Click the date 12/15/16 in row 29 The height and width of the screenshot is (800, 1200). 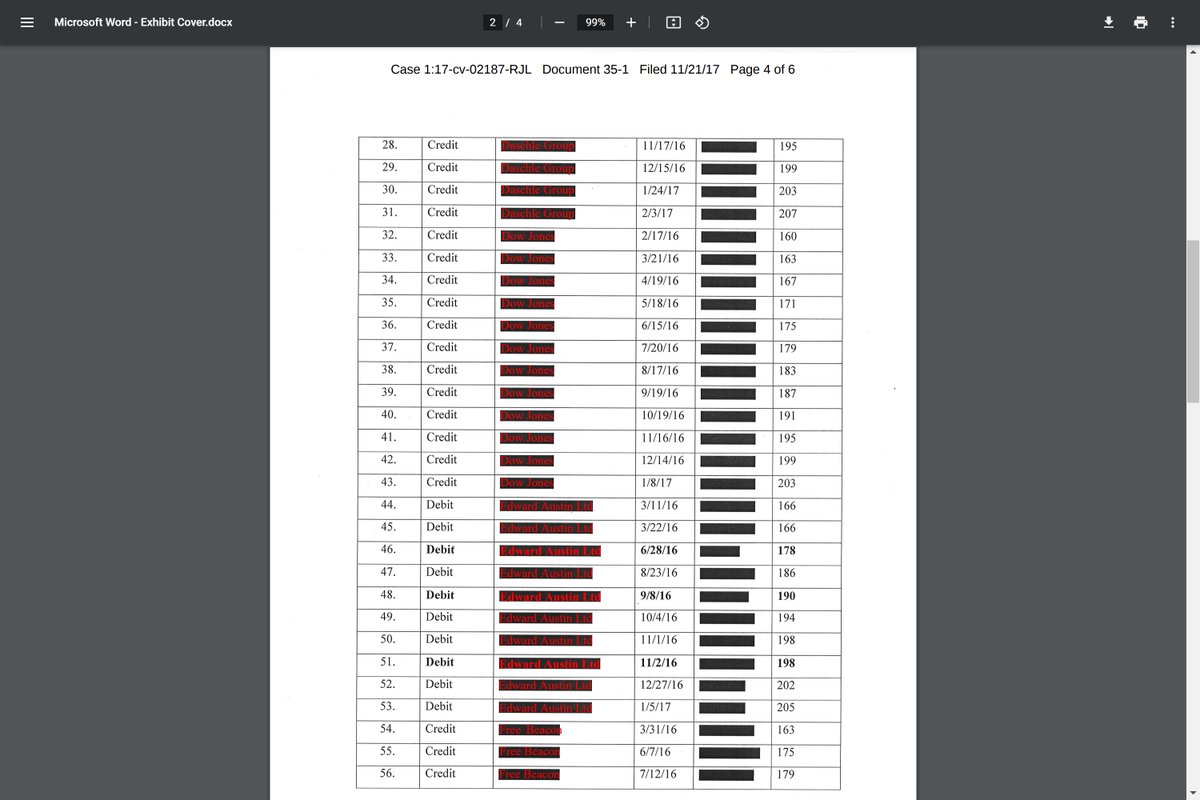(663, 168)
